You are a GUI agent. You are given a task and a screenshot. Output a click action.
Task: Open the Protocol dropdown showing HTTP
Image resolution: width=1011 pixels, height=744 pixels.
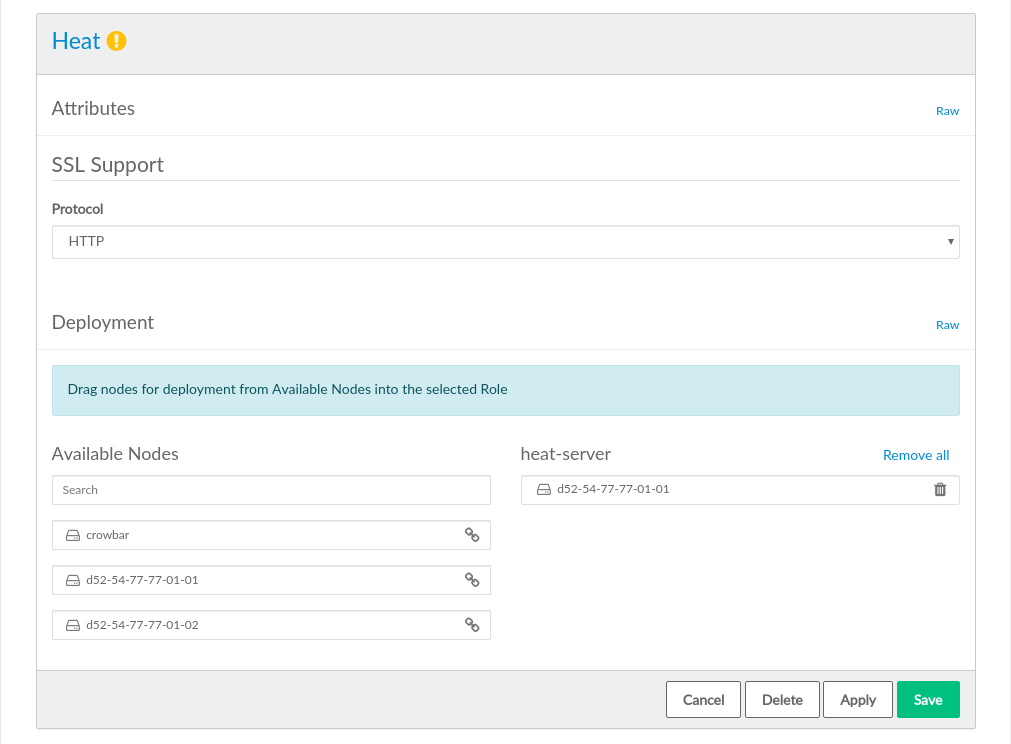505,242
